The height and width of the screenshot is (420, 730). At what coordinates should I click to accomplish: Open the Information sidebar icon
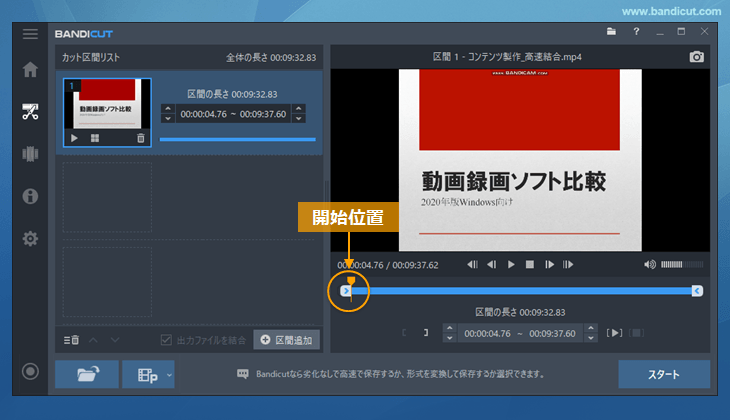click(x=30, y=196)
